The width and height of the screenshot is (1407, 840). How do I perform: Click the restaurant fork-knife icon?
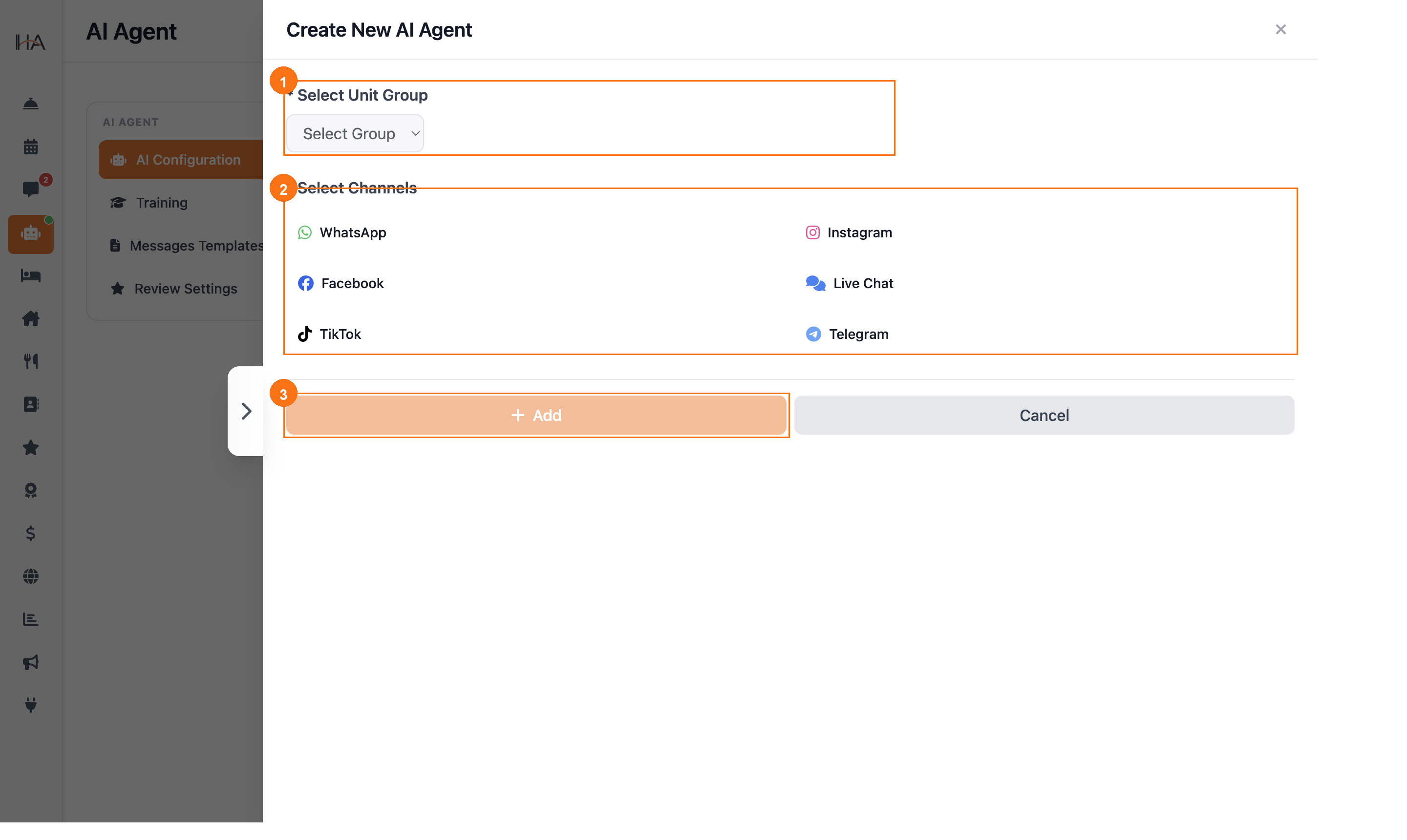pos(31,361)
